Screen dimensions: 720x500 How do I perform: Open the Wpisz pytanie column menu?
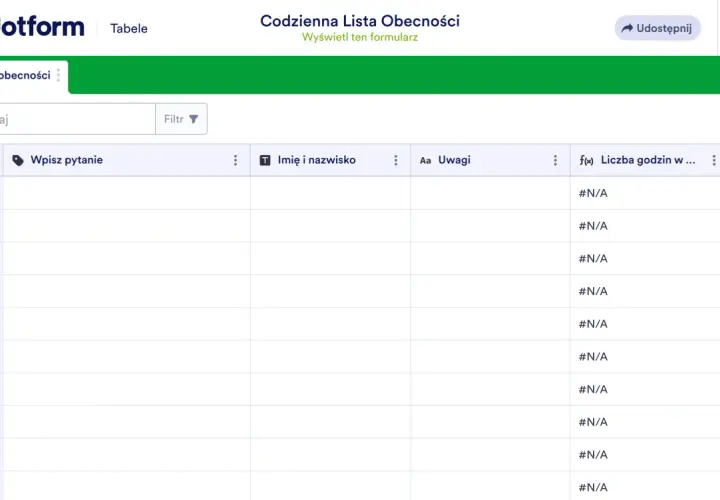(236, 160)
